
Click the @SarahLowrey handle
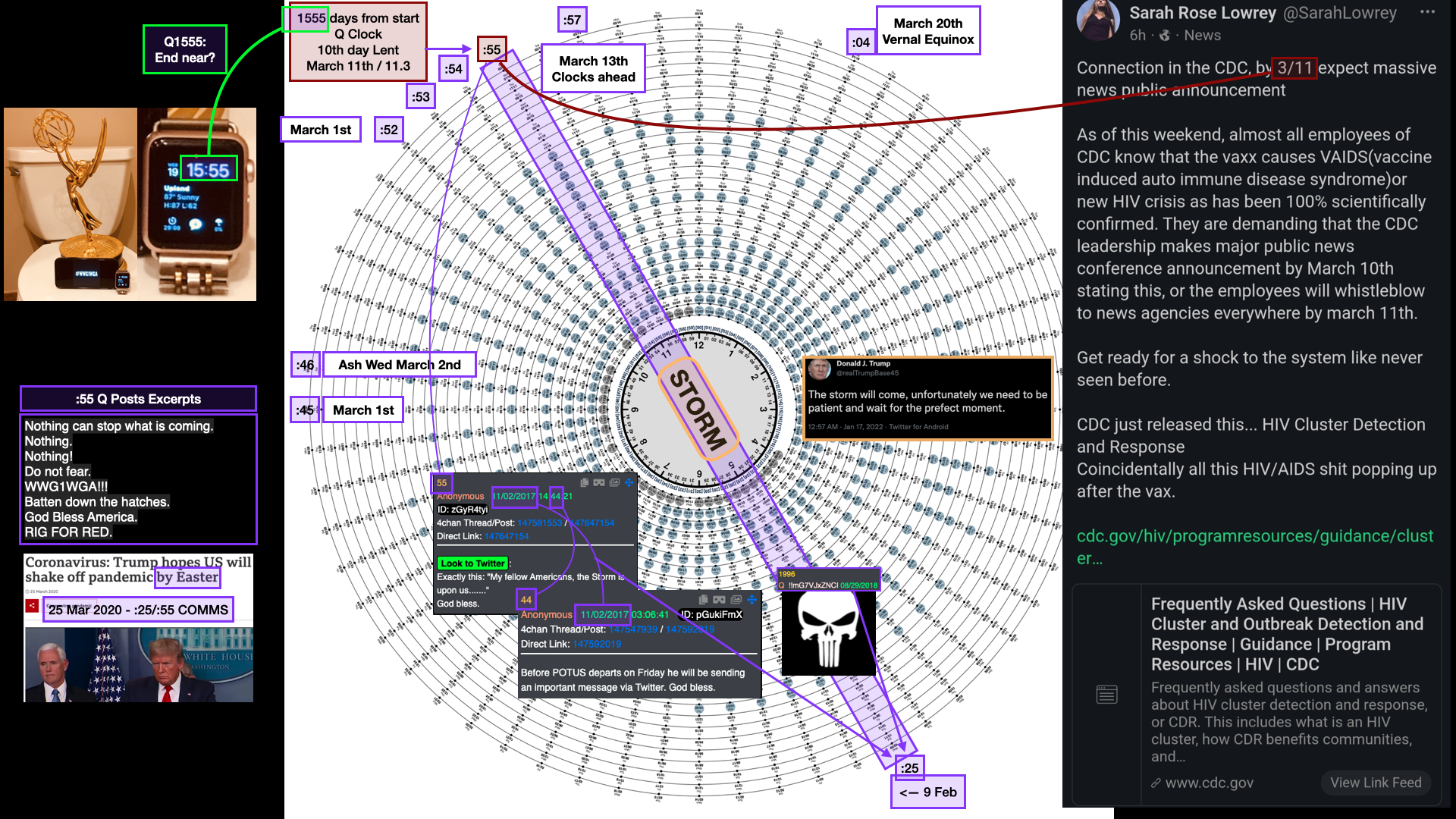[1339, 13]
